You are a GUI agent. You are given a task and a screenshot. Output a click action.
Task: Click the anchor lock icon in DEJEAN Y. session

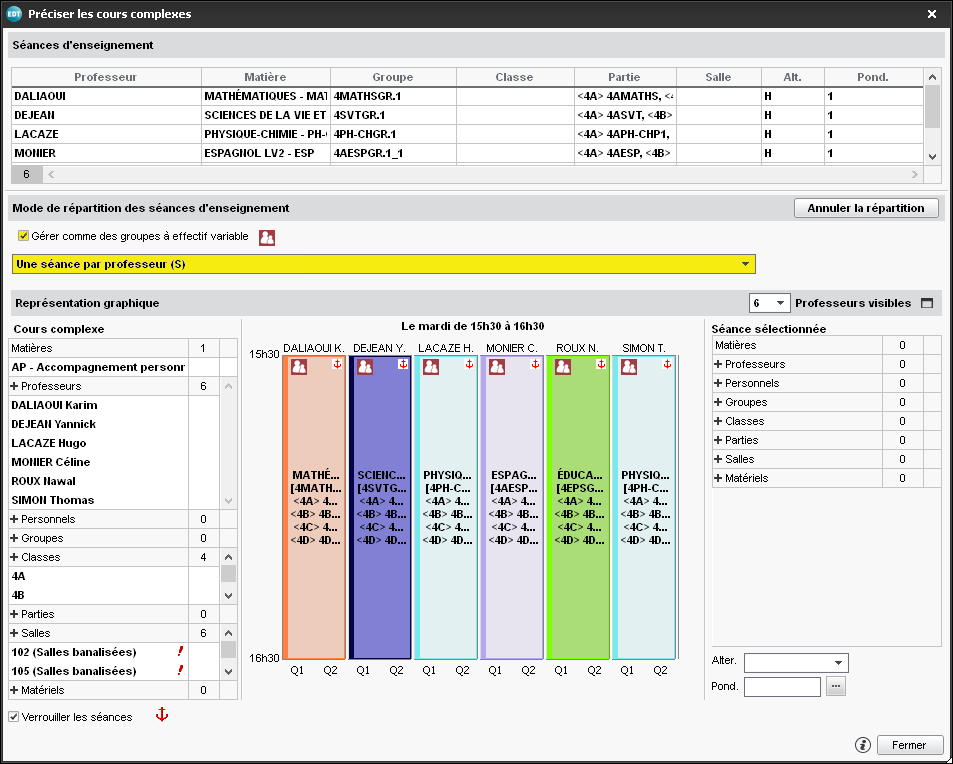(403, 364)
